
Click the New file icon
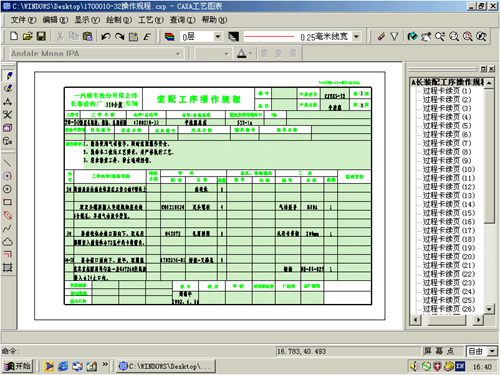pyautogui.click(x=14, y=36)
